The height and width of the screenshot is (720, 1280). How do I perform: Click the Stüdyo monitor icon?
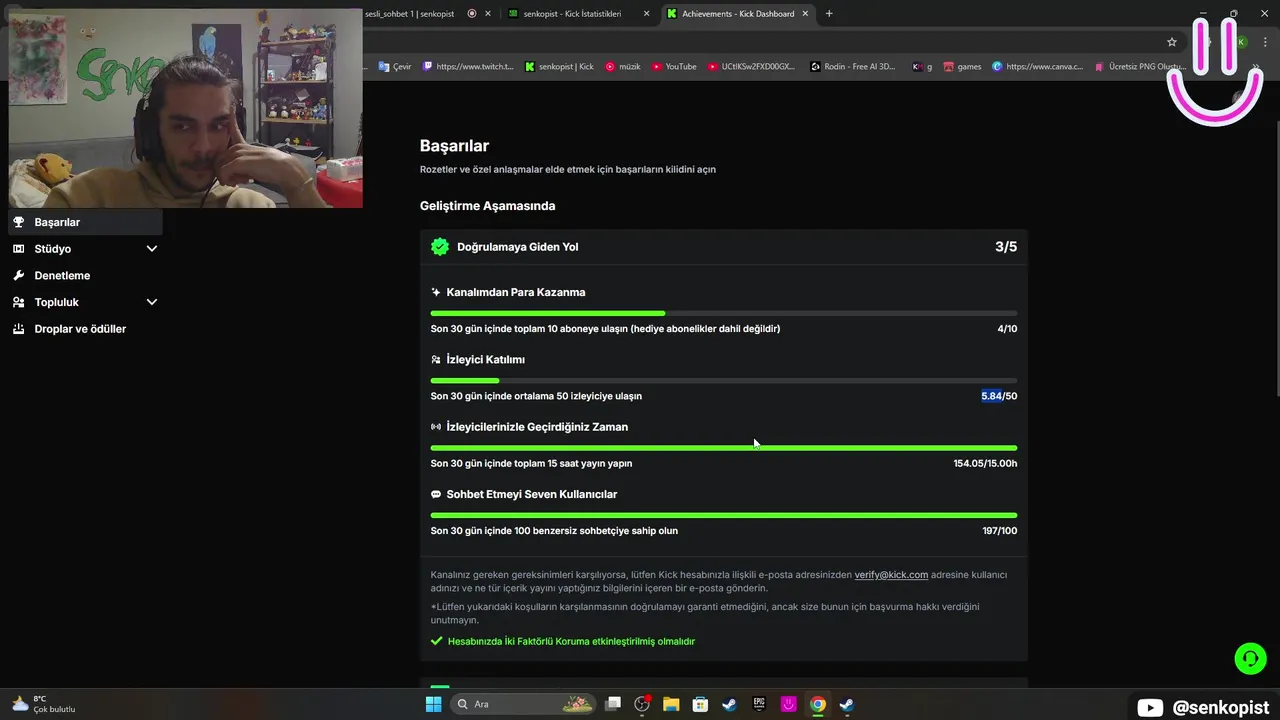19,249
